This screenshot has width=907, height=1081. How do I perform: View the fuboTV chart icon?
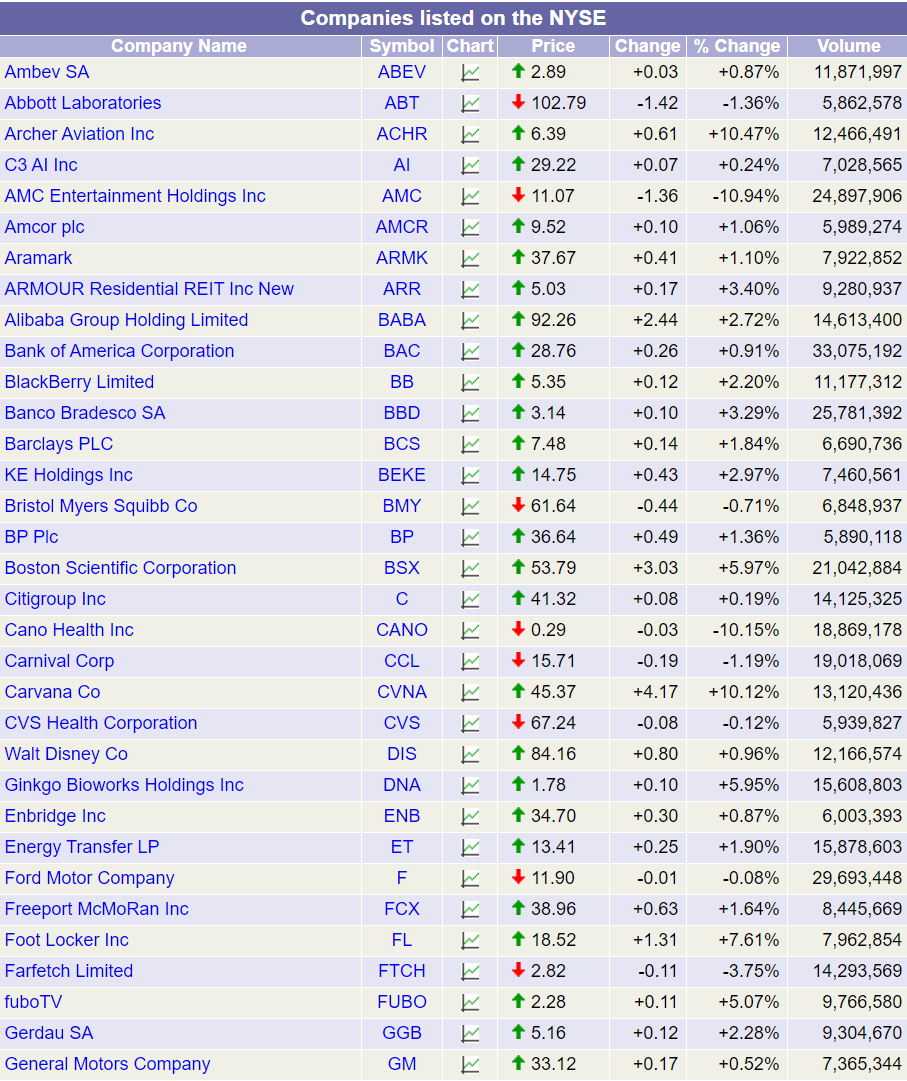pos(470,1003)
